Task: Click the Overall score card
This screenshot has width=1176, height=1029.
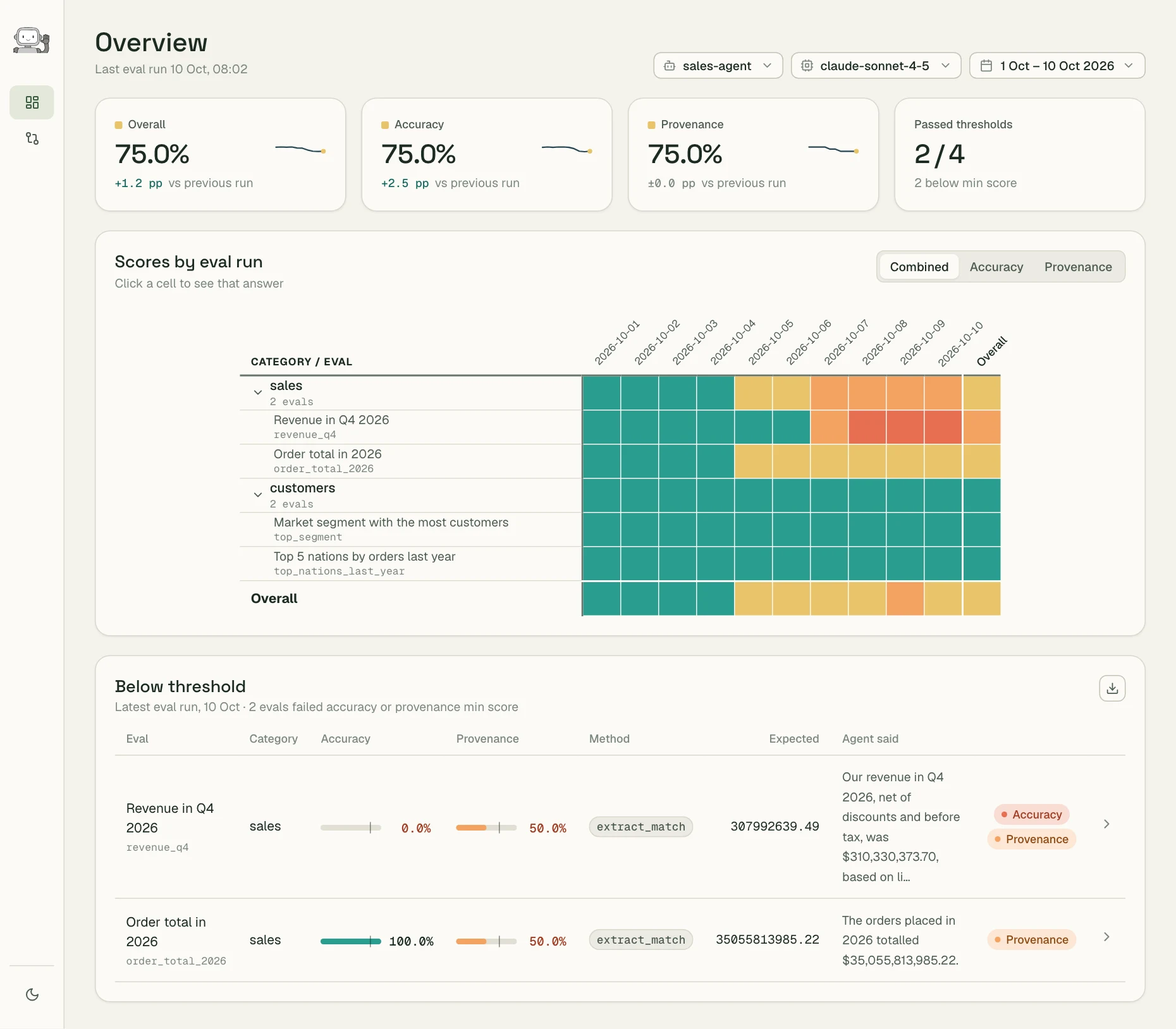Action: tap(220, 154)
